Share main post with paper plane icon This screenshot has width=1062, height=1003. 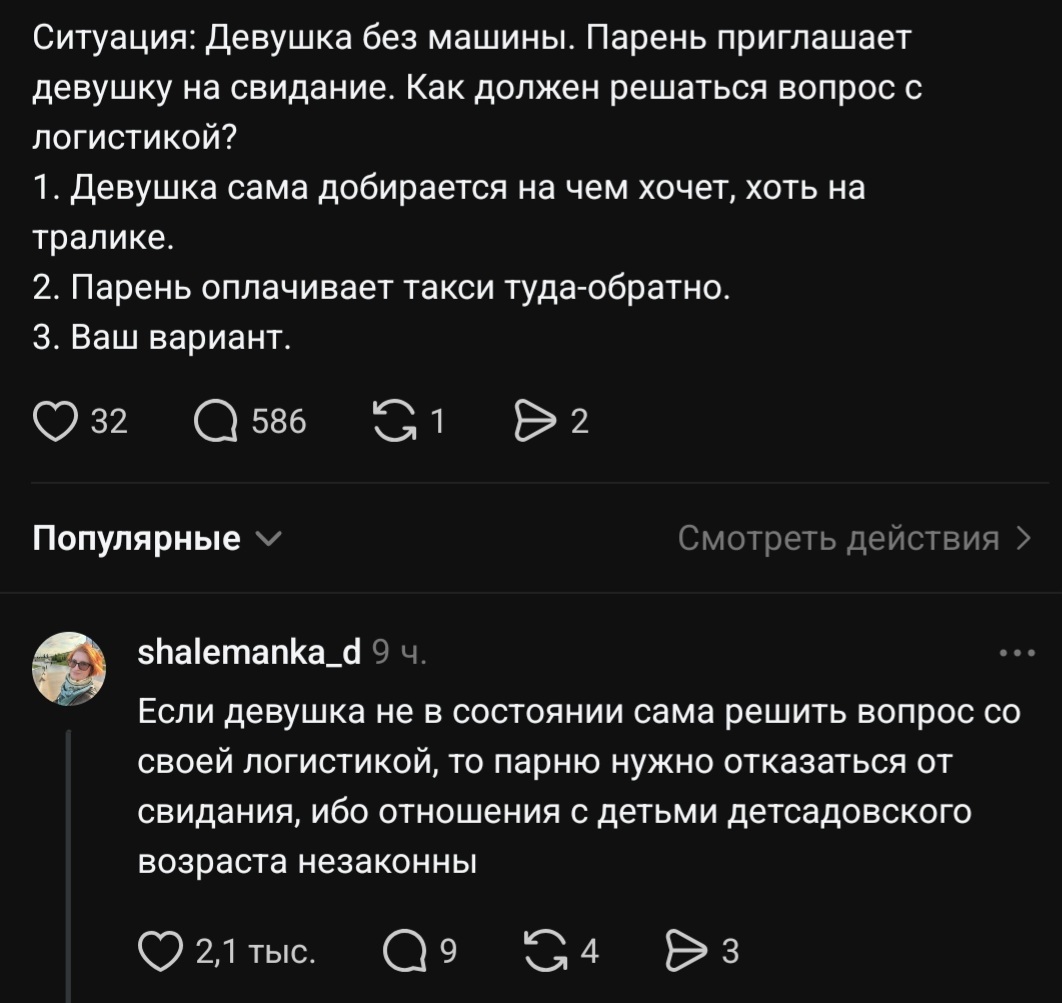point(535,421)
